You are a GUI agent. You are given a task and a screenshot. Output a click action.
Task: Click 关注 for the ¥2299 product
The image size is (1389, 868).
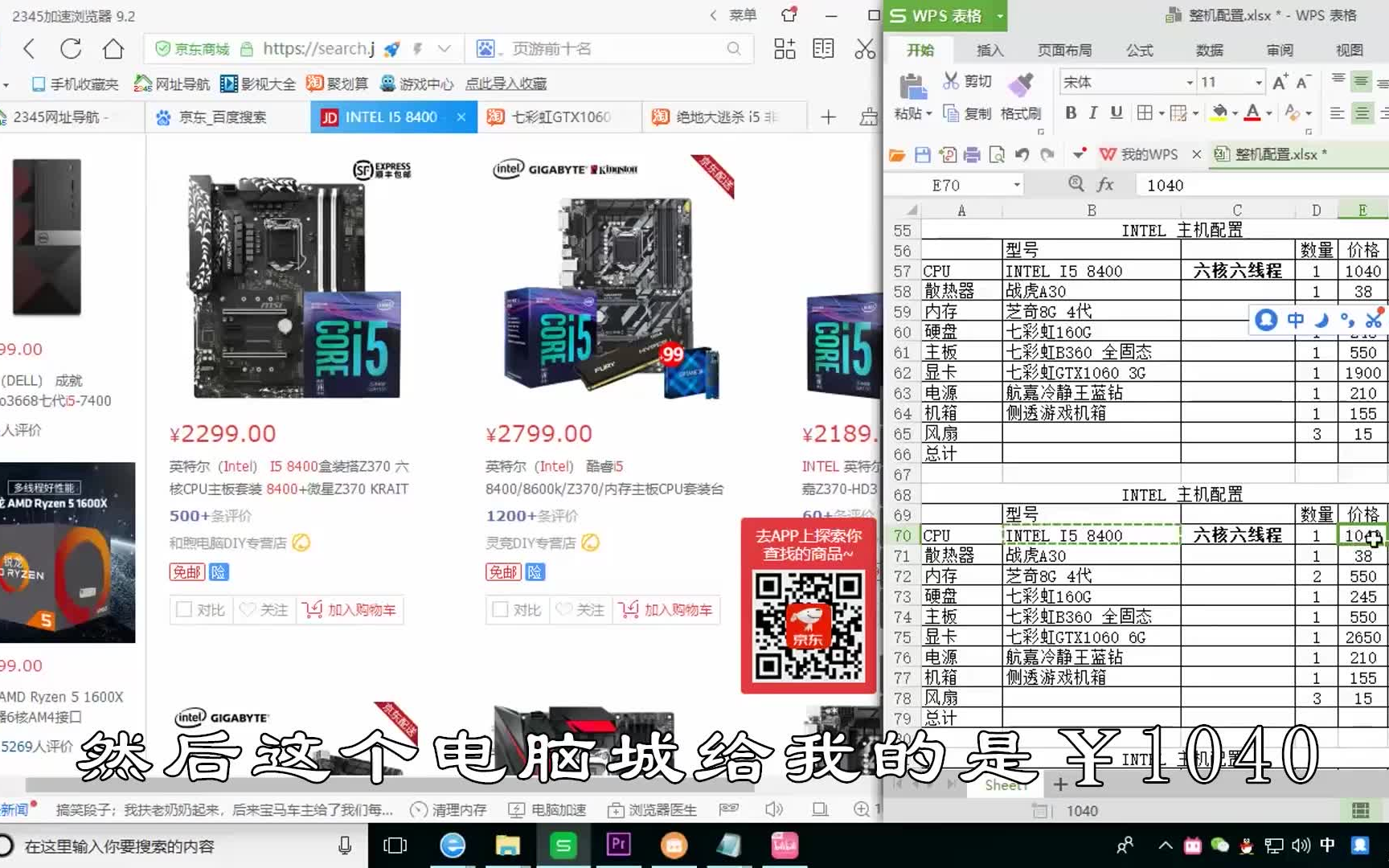click(x=264, y=610)
